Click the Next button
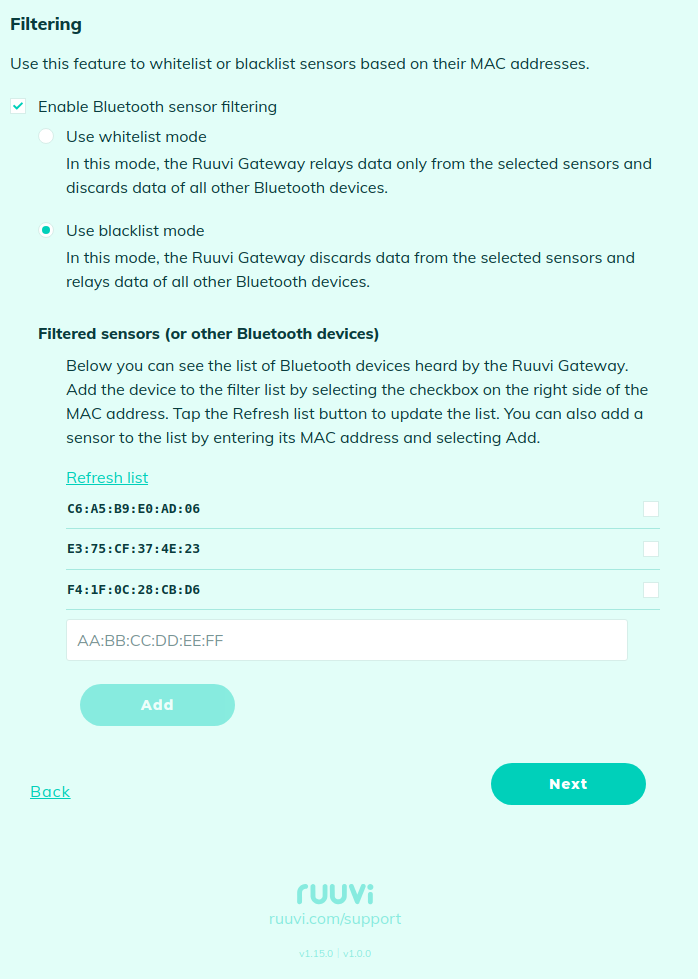This screenshot has height=979, width=698. click(568, 784)
